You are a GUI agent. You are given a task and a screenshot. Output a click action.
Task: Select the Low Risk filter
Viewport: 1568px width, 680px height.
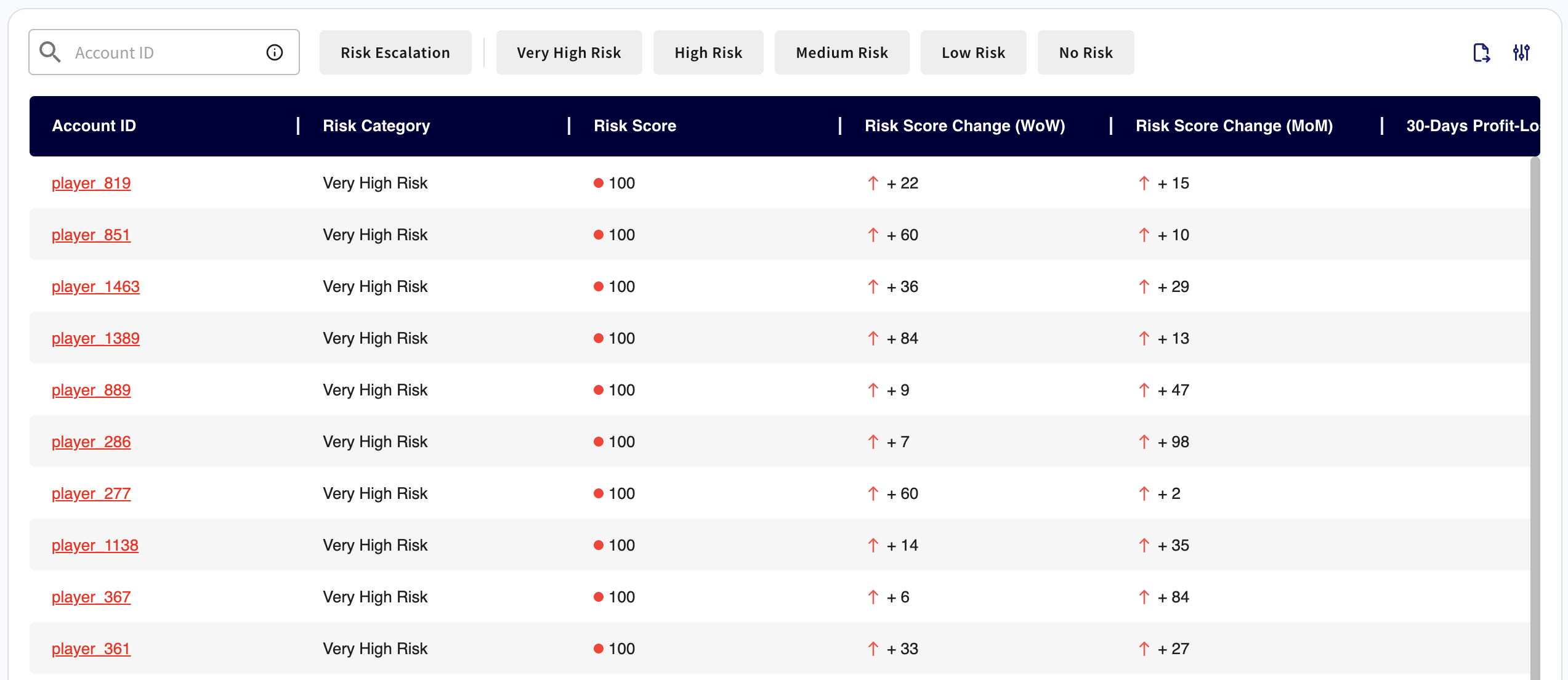coord(973,52)
